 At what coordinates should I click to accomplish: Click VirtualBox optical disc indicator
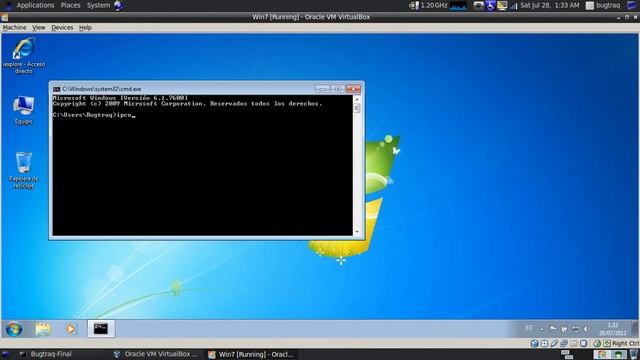point(544,343)
